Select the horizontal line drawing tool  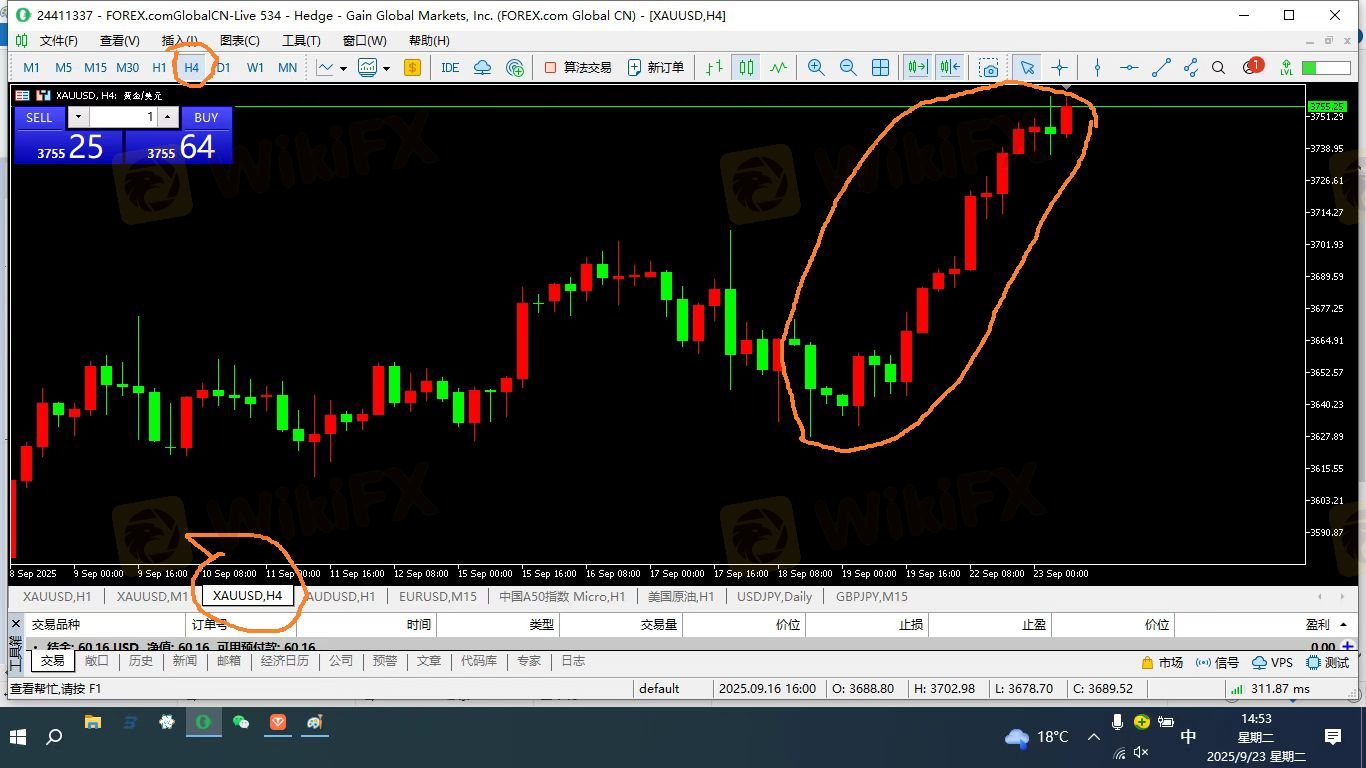pyautogui.click(x=1129, y=68)
